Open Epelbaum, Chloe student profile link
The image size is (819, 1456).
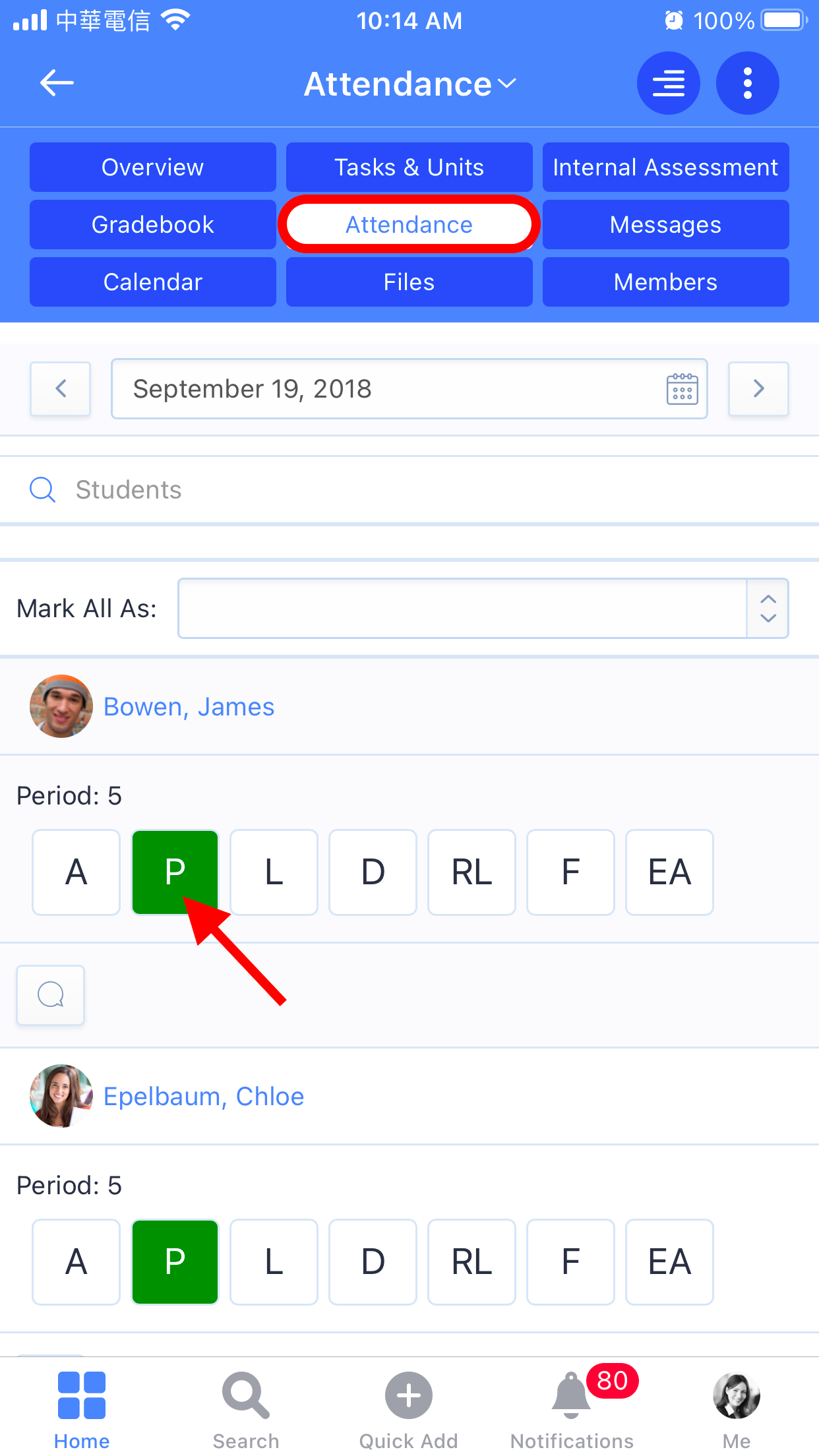click(204, 1097)
